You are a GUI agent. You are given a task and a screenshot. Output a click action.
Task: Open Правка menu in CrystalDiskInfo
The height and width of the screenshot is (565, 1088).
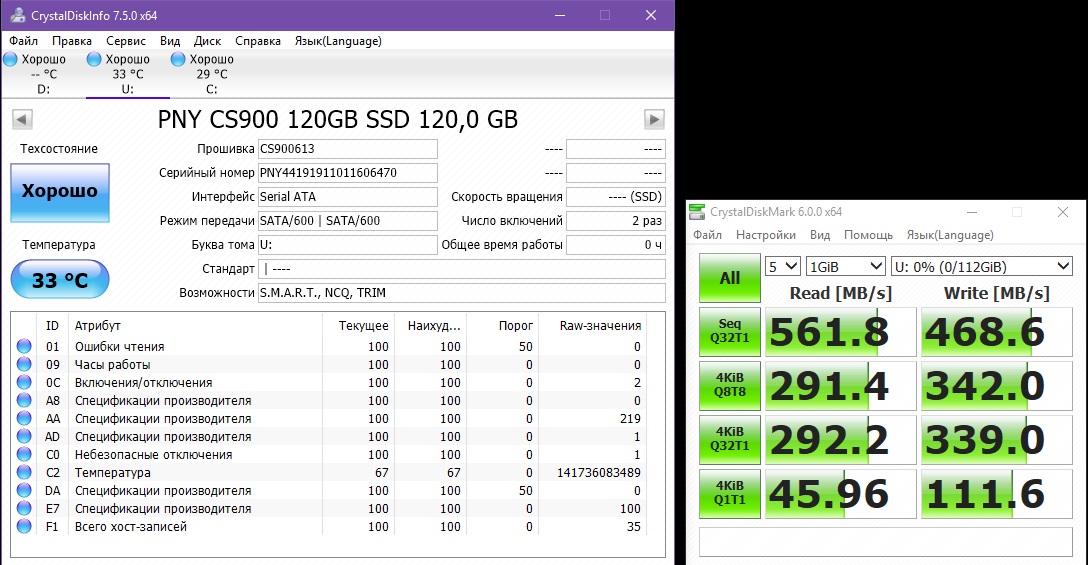71,41
